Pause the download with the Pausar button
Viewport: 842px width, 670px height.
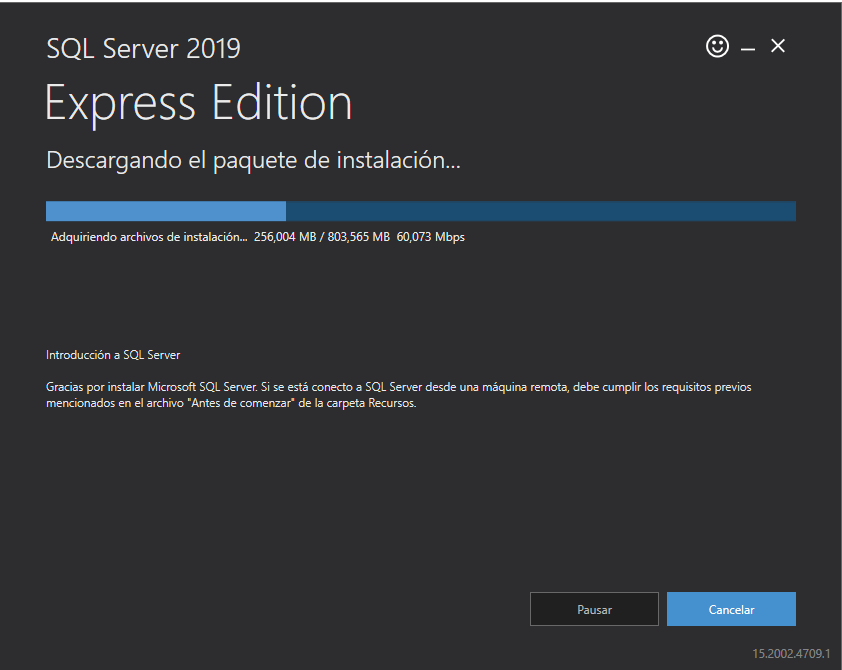594,609
